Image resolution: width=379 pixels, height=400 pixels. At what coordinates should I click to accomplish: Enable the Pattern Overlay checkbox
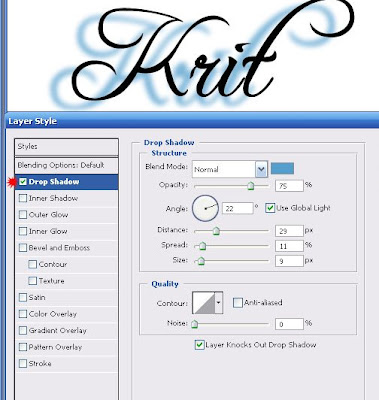23,347
